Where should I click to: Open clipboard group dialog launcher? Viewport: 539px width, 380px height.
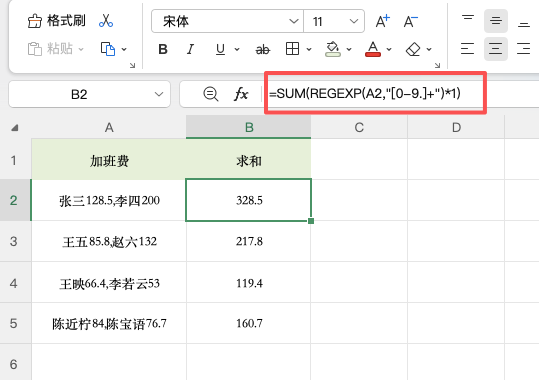132,65
